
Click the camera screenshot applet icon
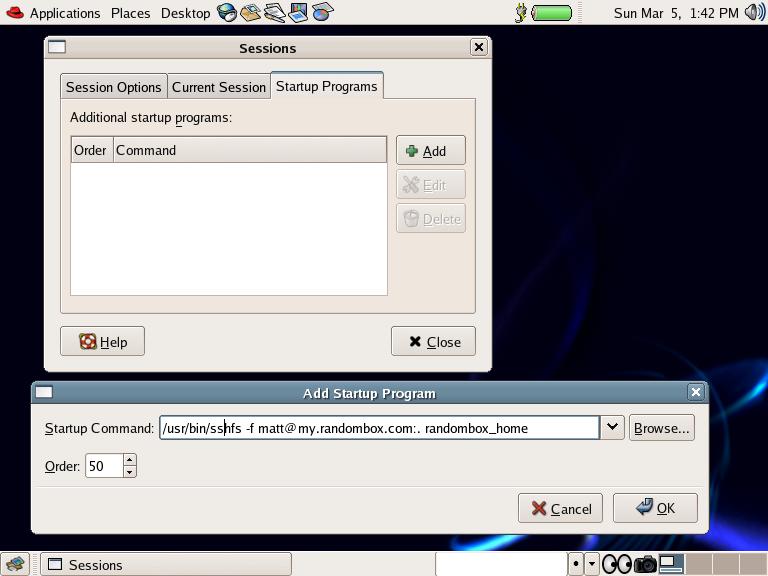[x=645, y=565]
